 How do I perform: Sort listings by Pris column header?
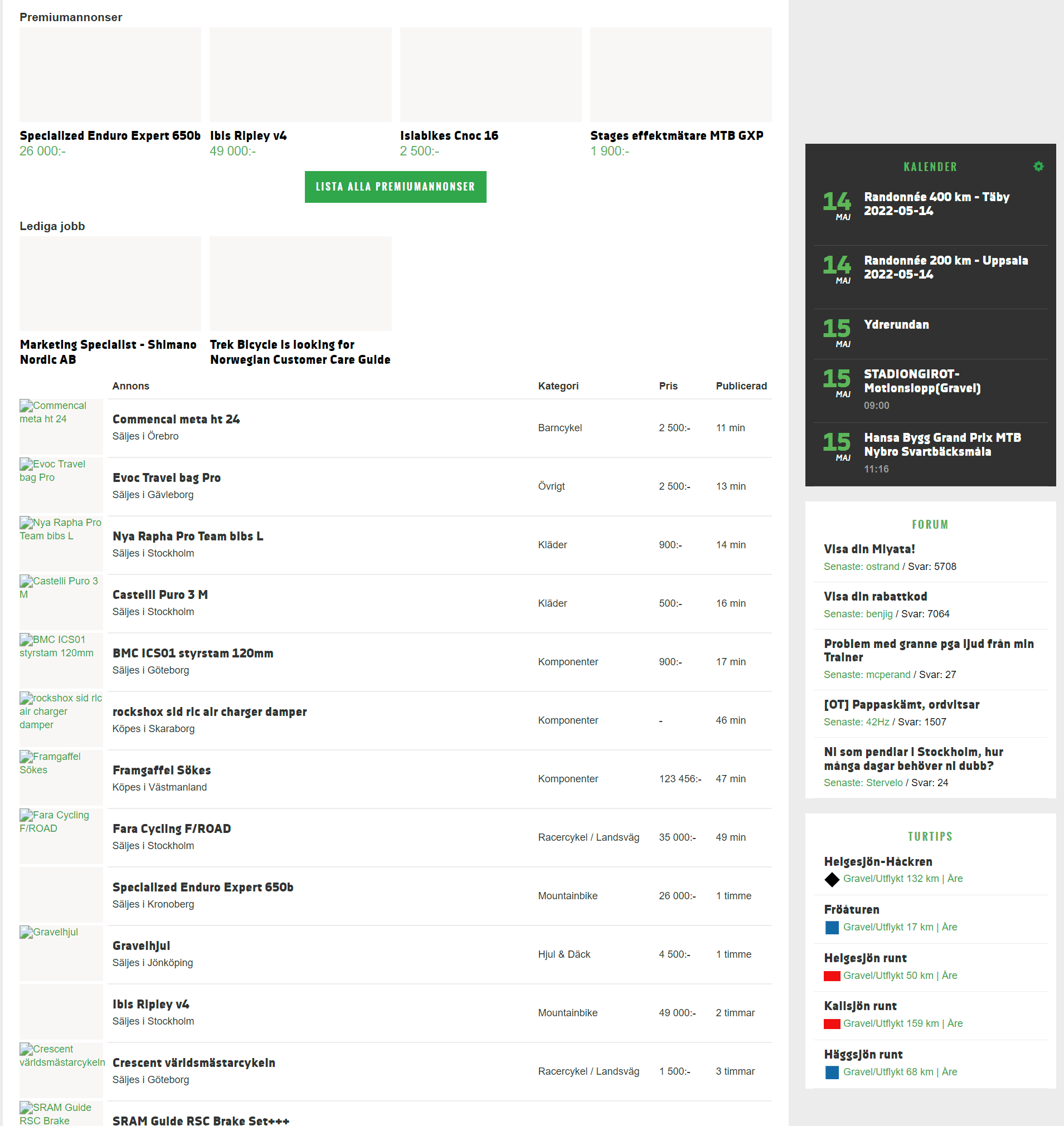click(668, 386)
